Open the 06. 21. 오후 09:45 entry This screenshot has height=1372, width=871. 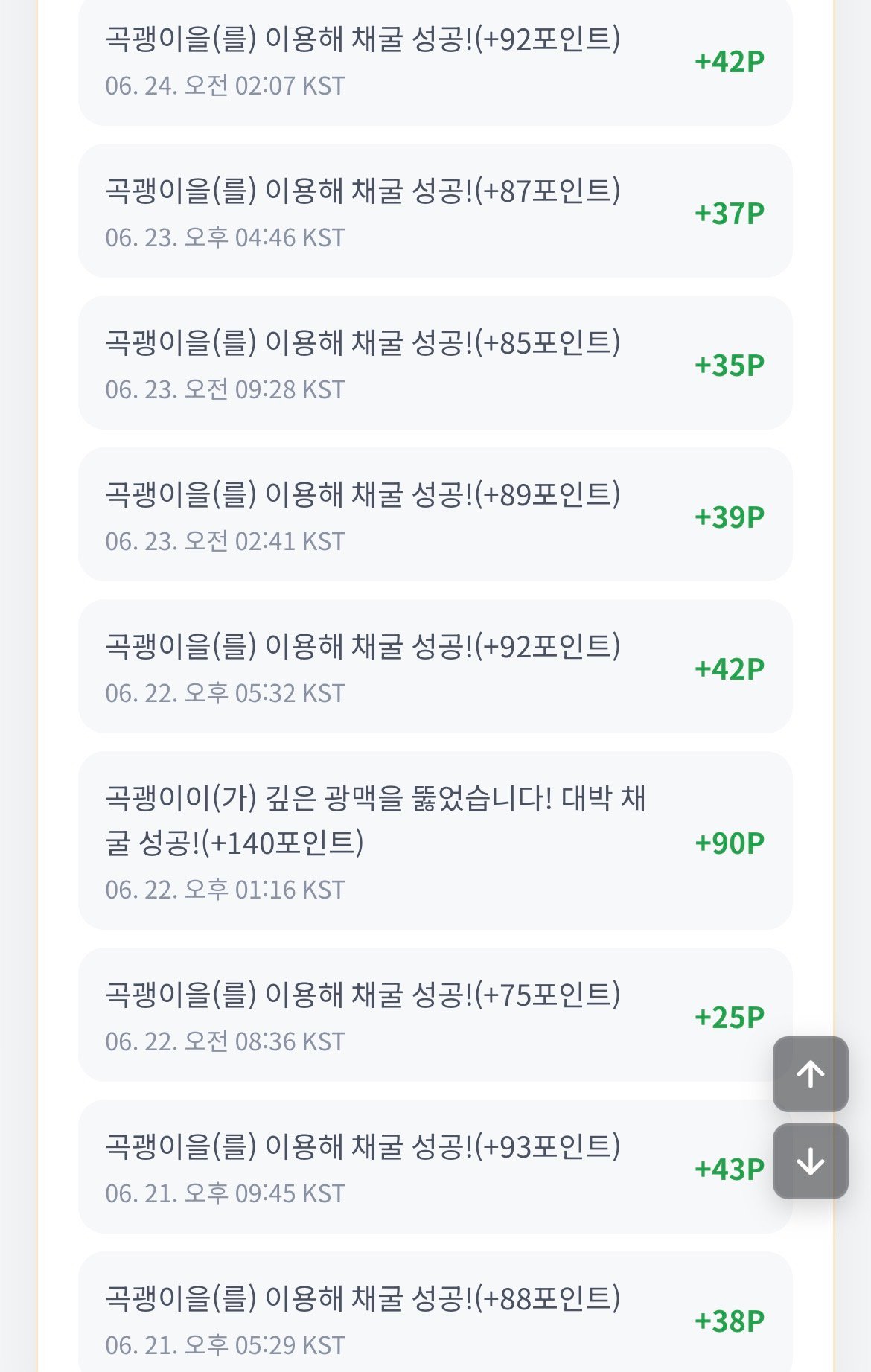[x=435, y=1167]
